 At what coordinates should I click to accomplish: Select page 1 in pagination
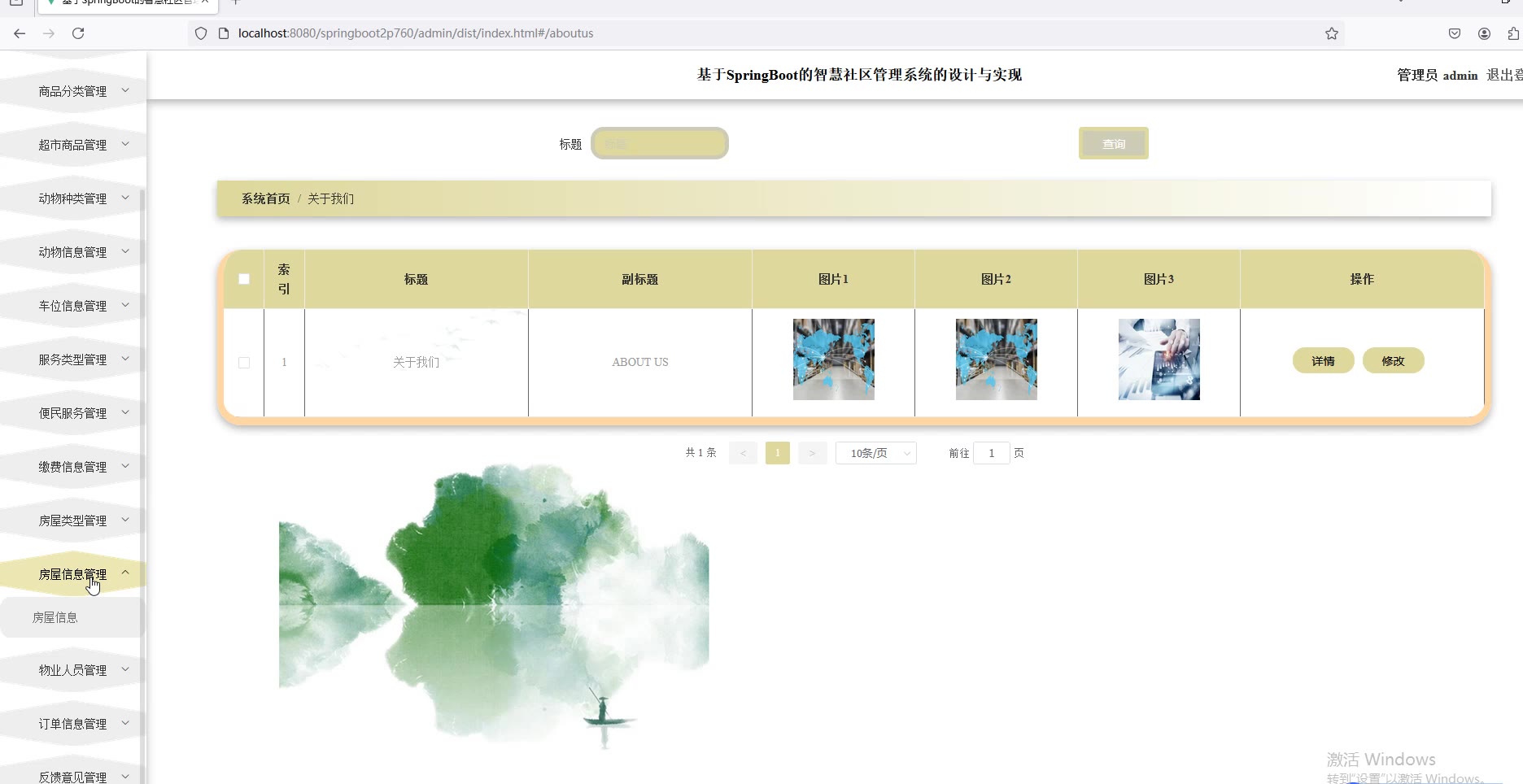pos(778,453)
